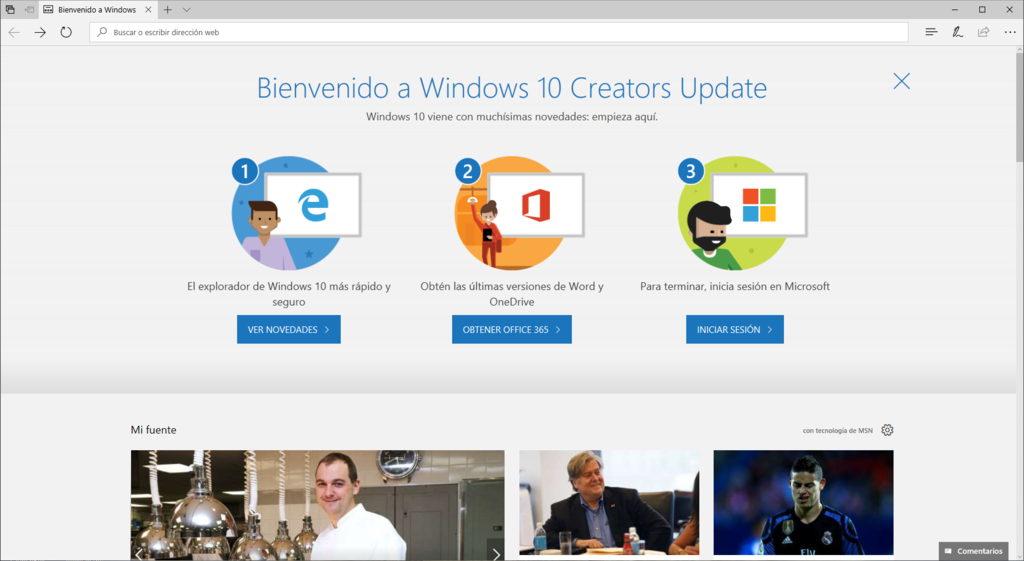The image size is (1024, 561).
Task: Open the Hub favorites panel
Action: point(931,32)
